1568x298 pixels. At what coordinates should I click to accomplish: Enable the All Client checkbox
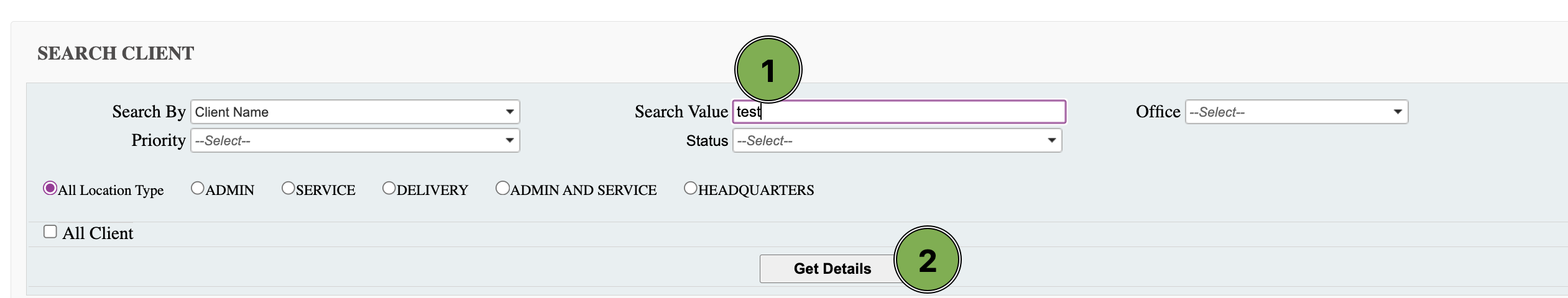[50, 232]
